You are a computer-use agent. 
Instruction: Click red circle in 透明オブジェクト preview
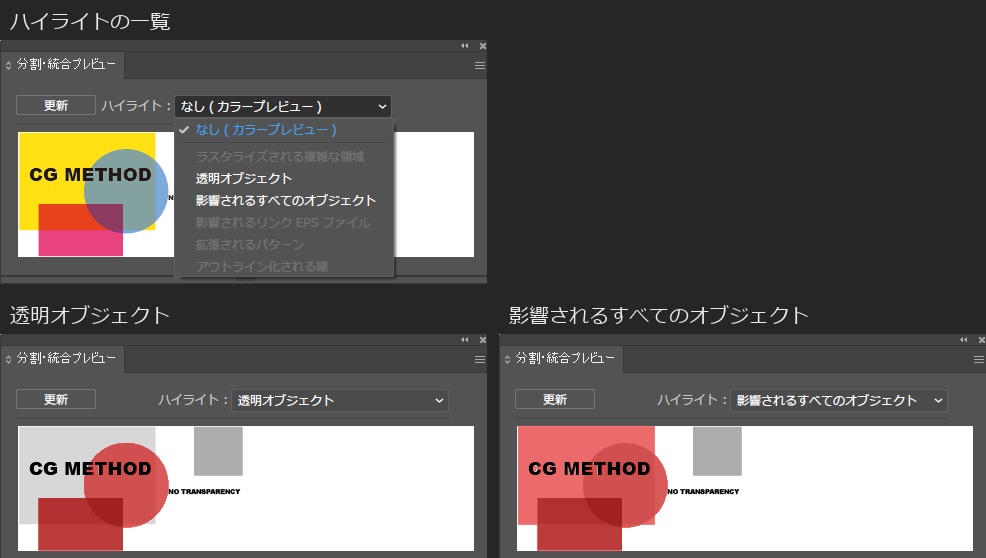pos(126,485)
